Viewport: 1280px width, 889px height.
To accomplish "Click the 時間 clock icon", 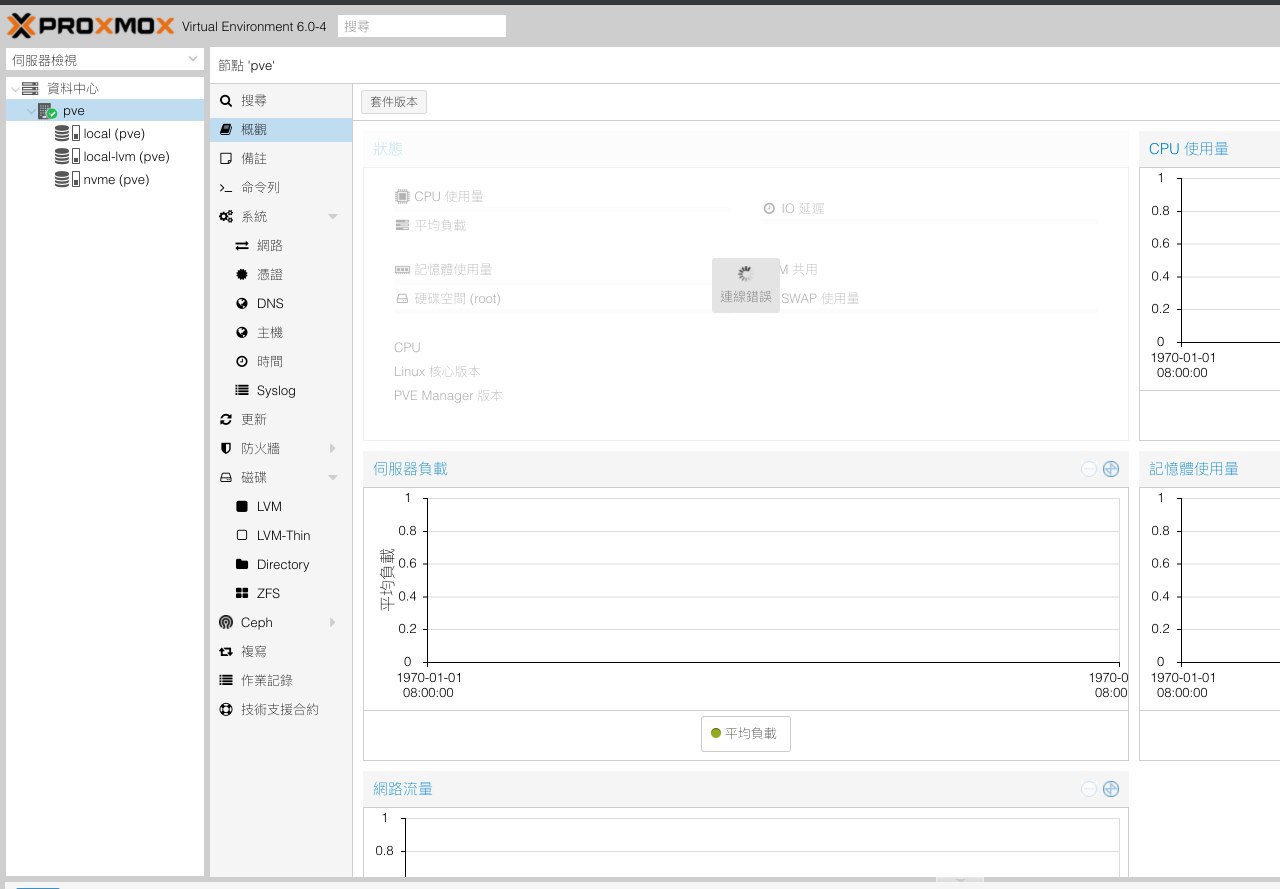I will (x=242, y=362).
